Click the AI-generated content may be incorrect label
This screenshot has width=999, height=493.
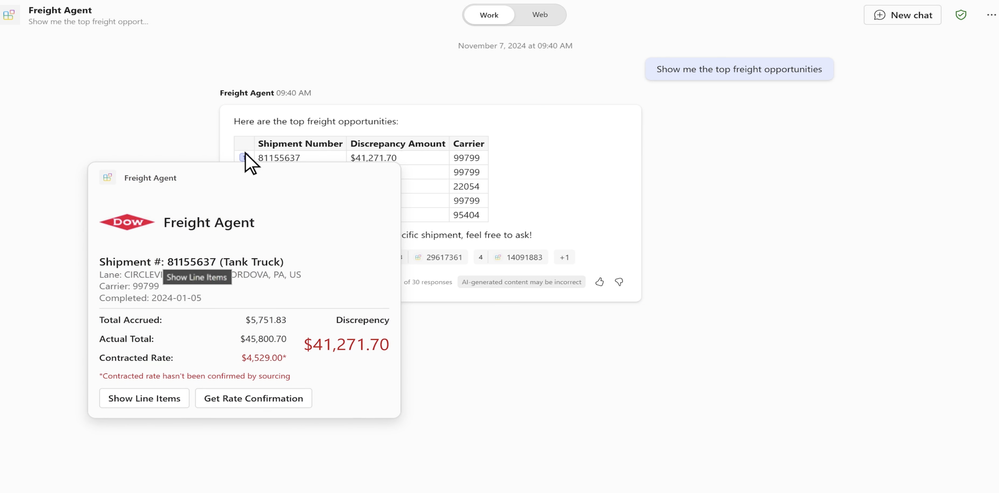521,282
